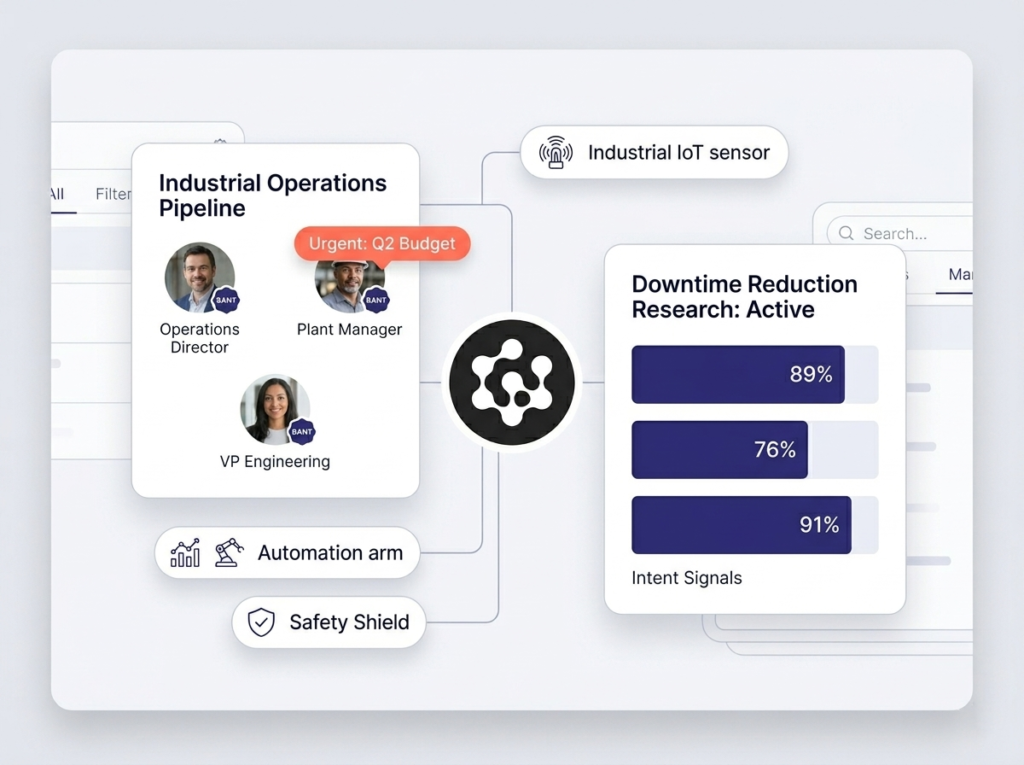Click the Plant Manager label
The height and width of the screenshot is (765, 1024).
click(x=349, y=329)
